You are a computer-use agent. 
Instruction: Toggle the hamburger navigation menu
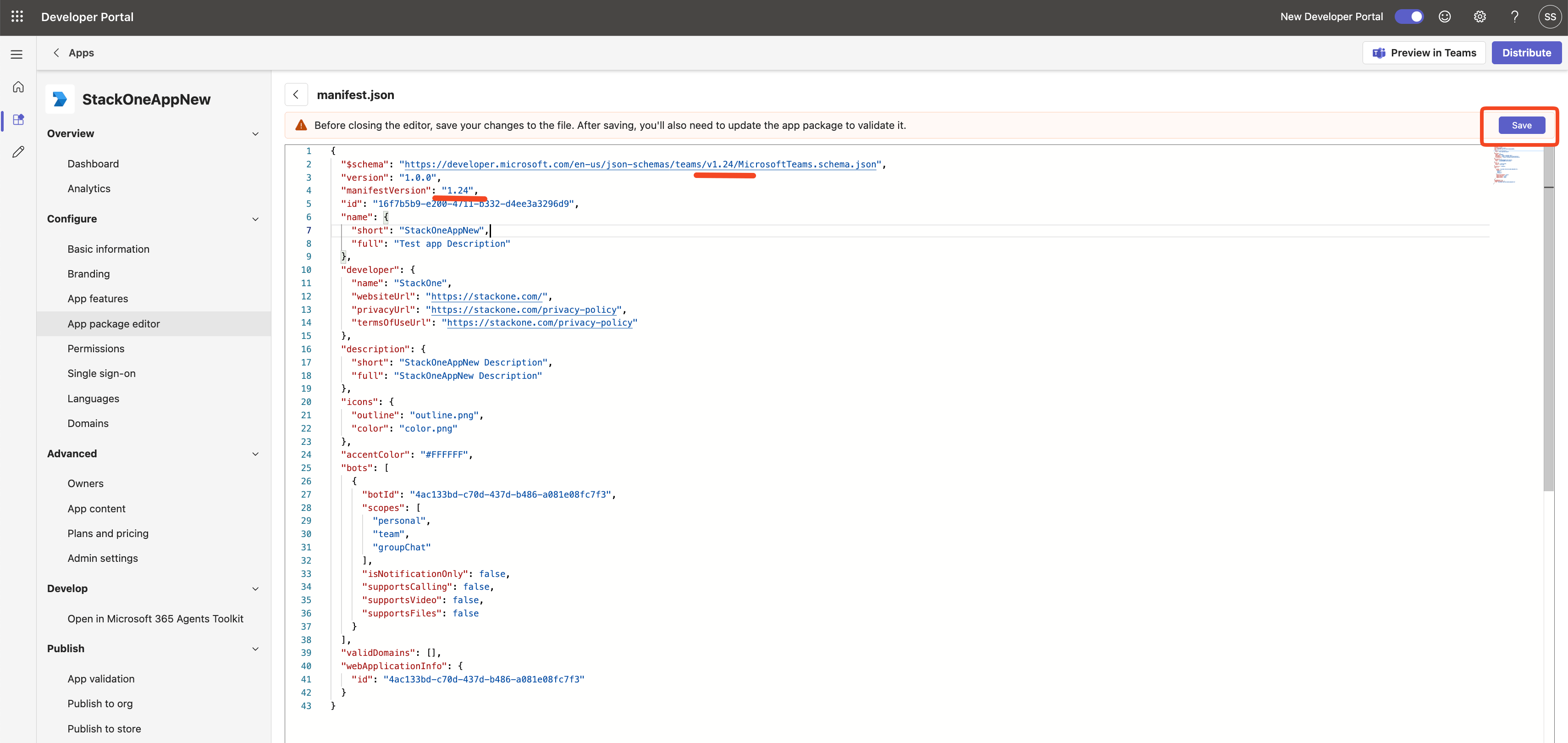17,54
